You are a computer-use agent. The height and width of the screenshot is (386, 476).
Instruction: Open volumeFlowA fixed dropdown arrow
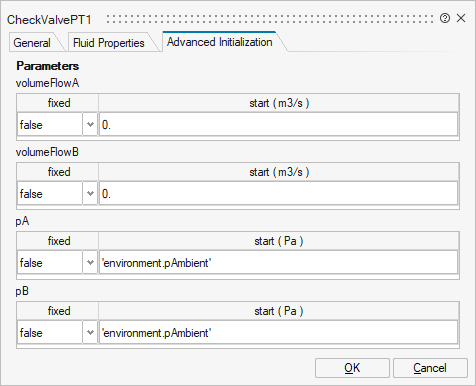90,124
